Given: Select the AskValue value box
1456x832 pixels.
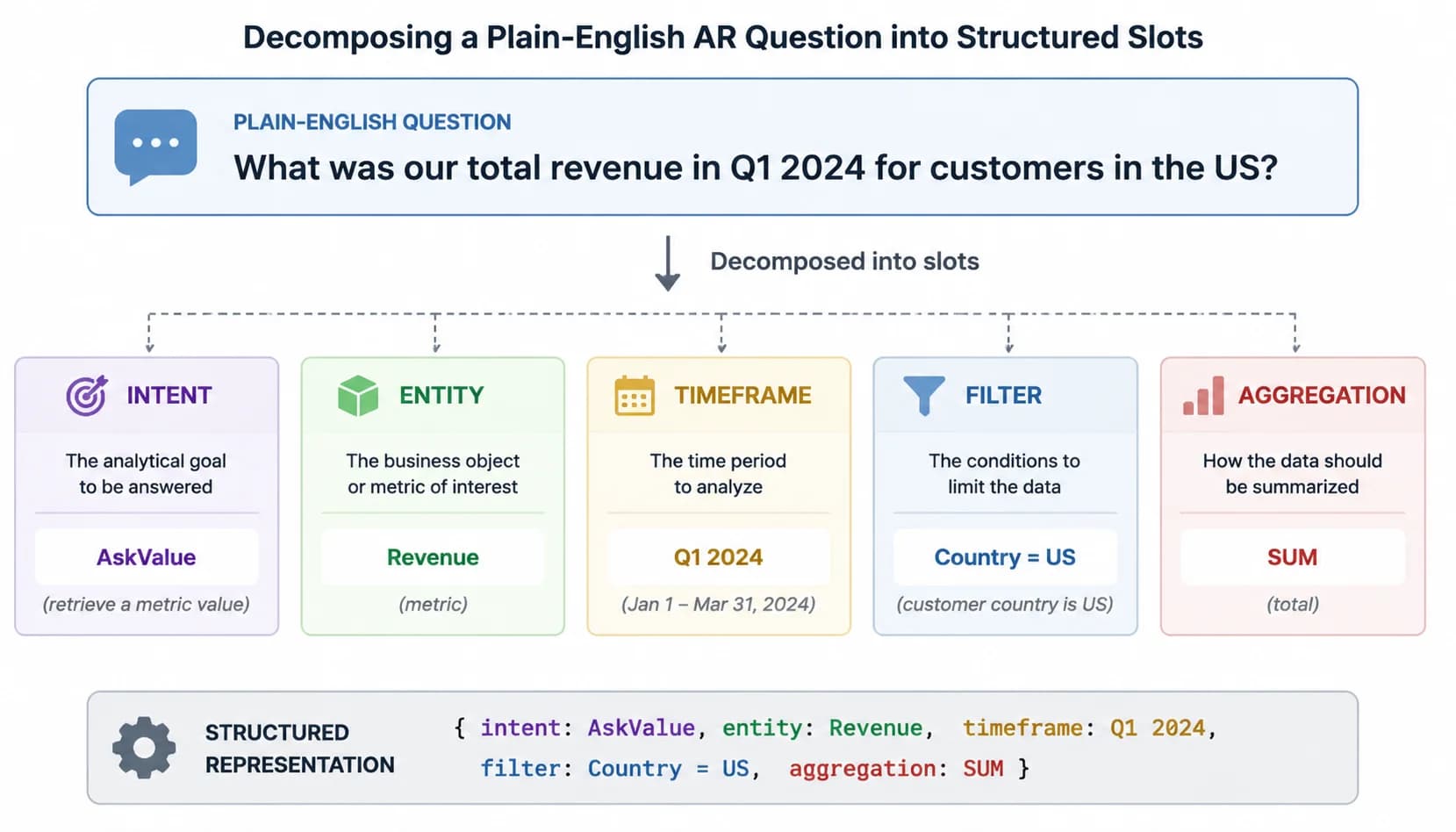Looking at the screenshot, I should click(147, 557).
